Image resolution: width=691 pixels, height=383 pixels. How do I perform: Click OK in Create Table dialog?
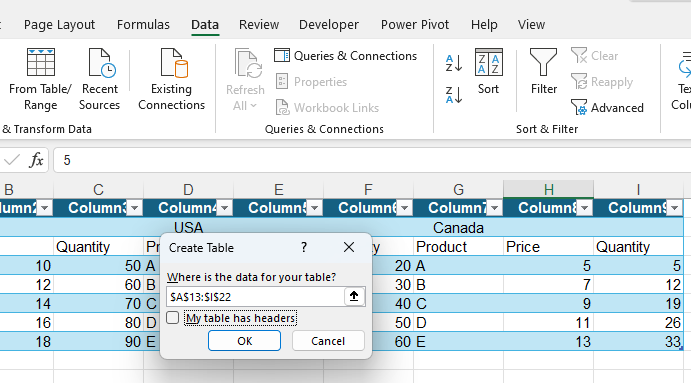[x=245, y=341]
